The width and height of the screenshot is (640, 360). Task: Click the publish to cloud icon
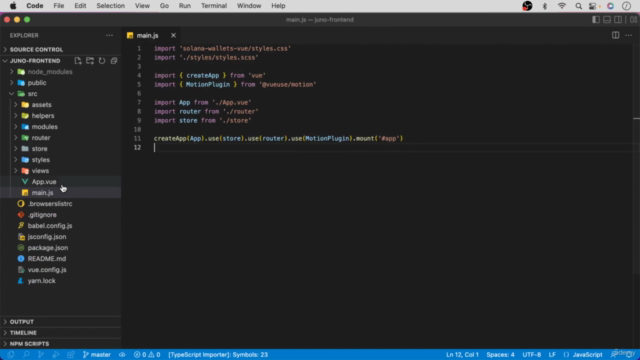point(122,355)
